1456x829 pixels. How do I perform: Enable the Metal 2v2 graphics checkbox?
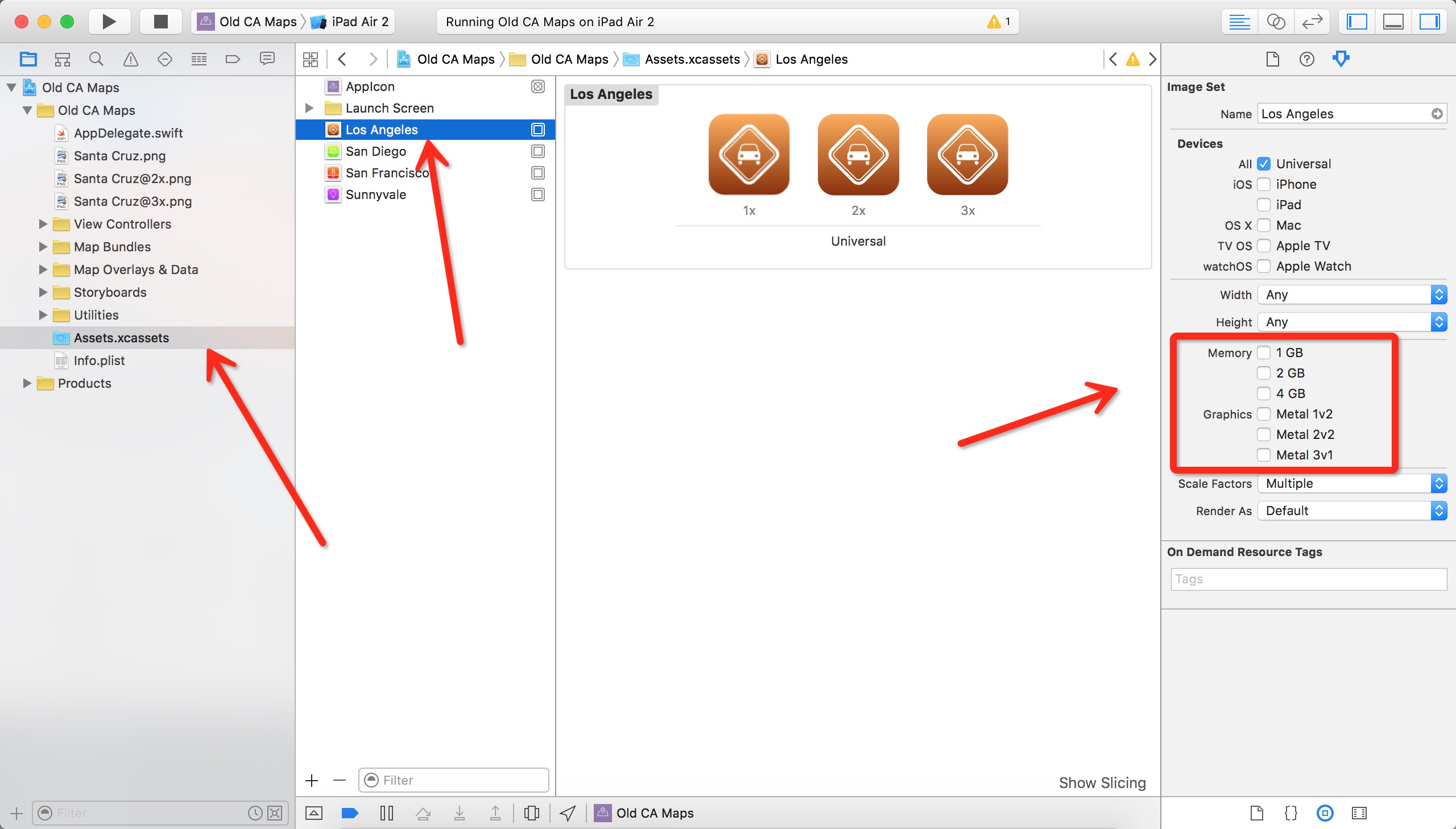[x=1264, y=434]
